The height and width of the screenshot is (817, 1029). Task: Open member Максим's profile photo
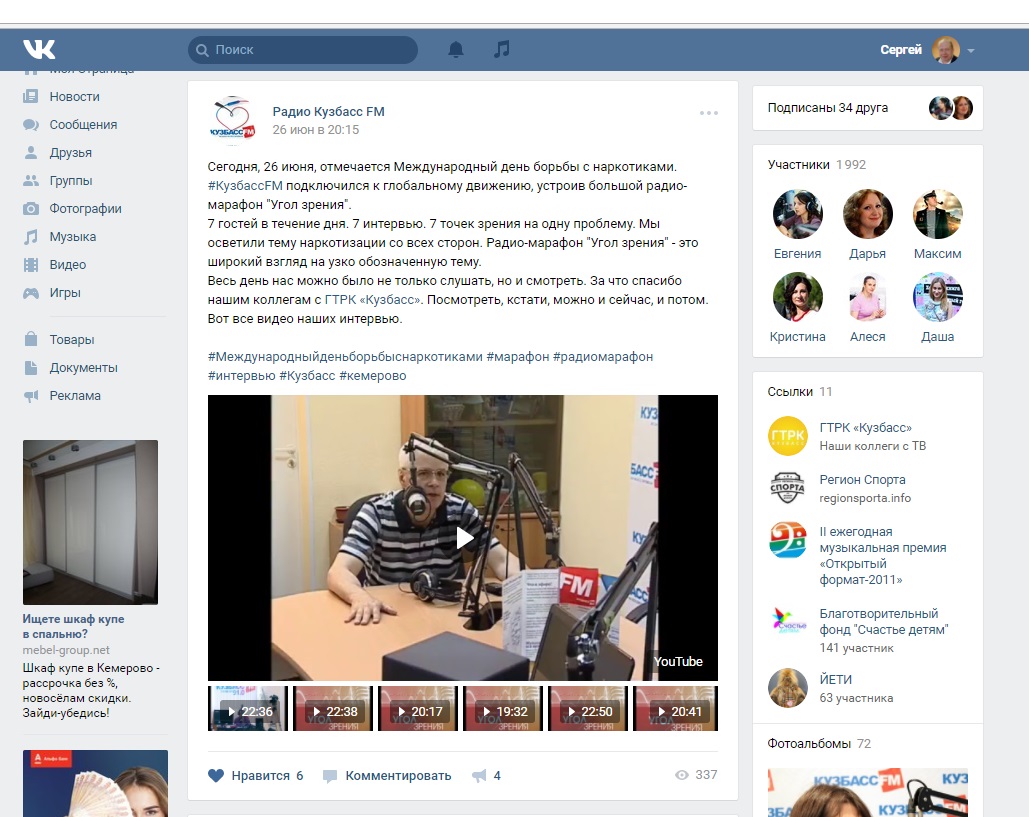(937, 214)
